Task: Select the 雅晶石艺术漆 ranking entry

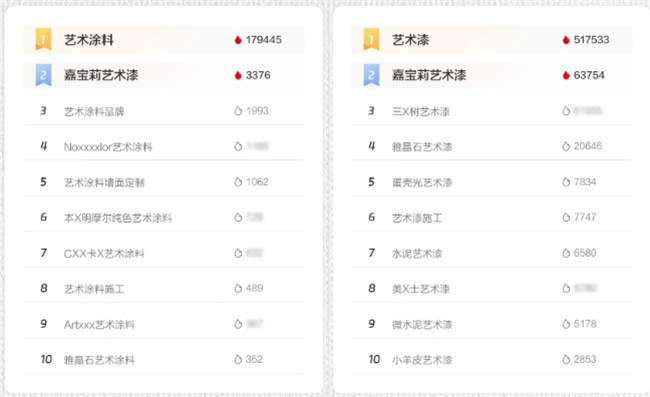Action: pos(422,147)
